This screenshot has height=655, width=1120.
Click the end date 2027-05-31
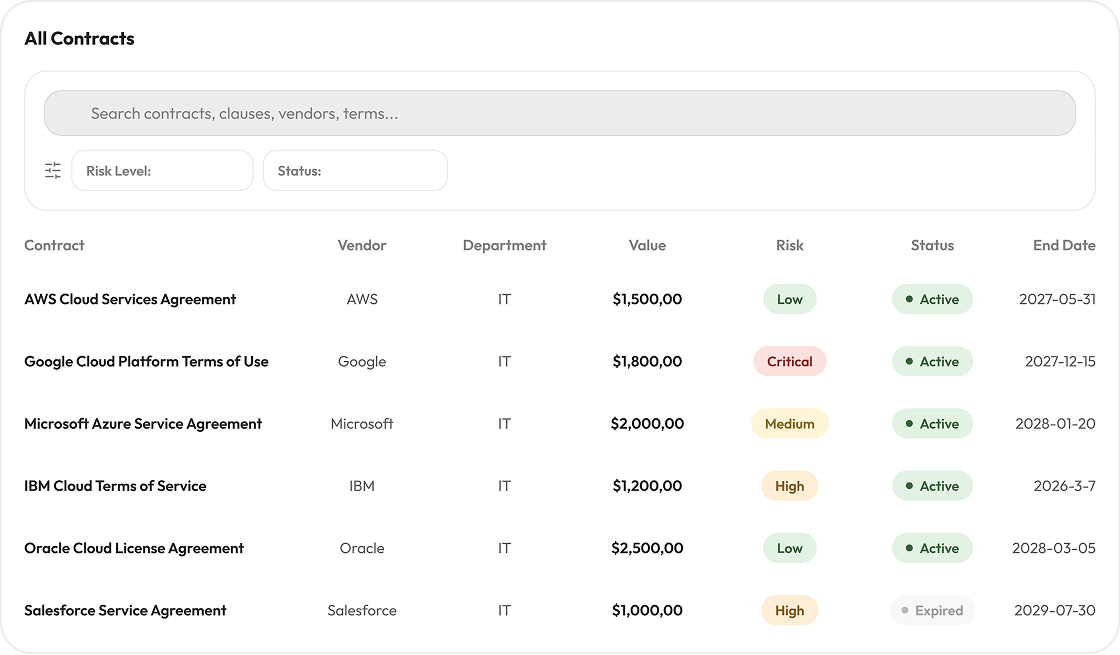point(1057,299)
